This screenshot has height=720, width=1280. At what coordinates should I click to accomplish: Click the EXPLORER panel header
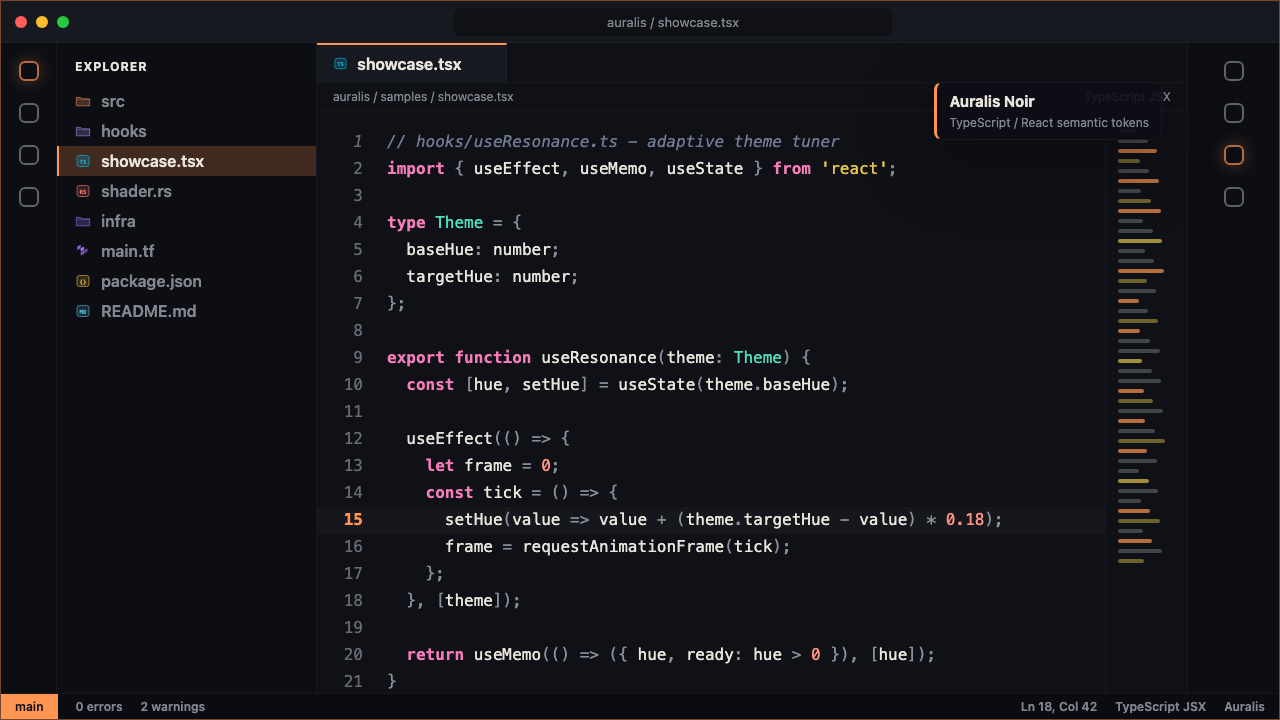111,67
